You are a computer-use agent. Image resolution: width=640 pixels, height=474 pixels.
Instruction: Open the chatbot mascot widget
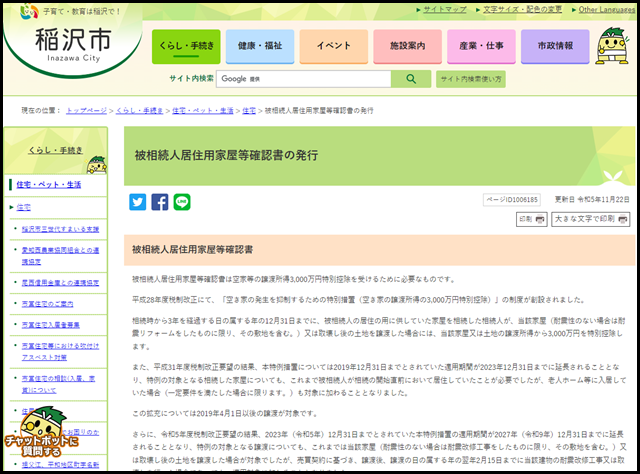click(41, 432)
